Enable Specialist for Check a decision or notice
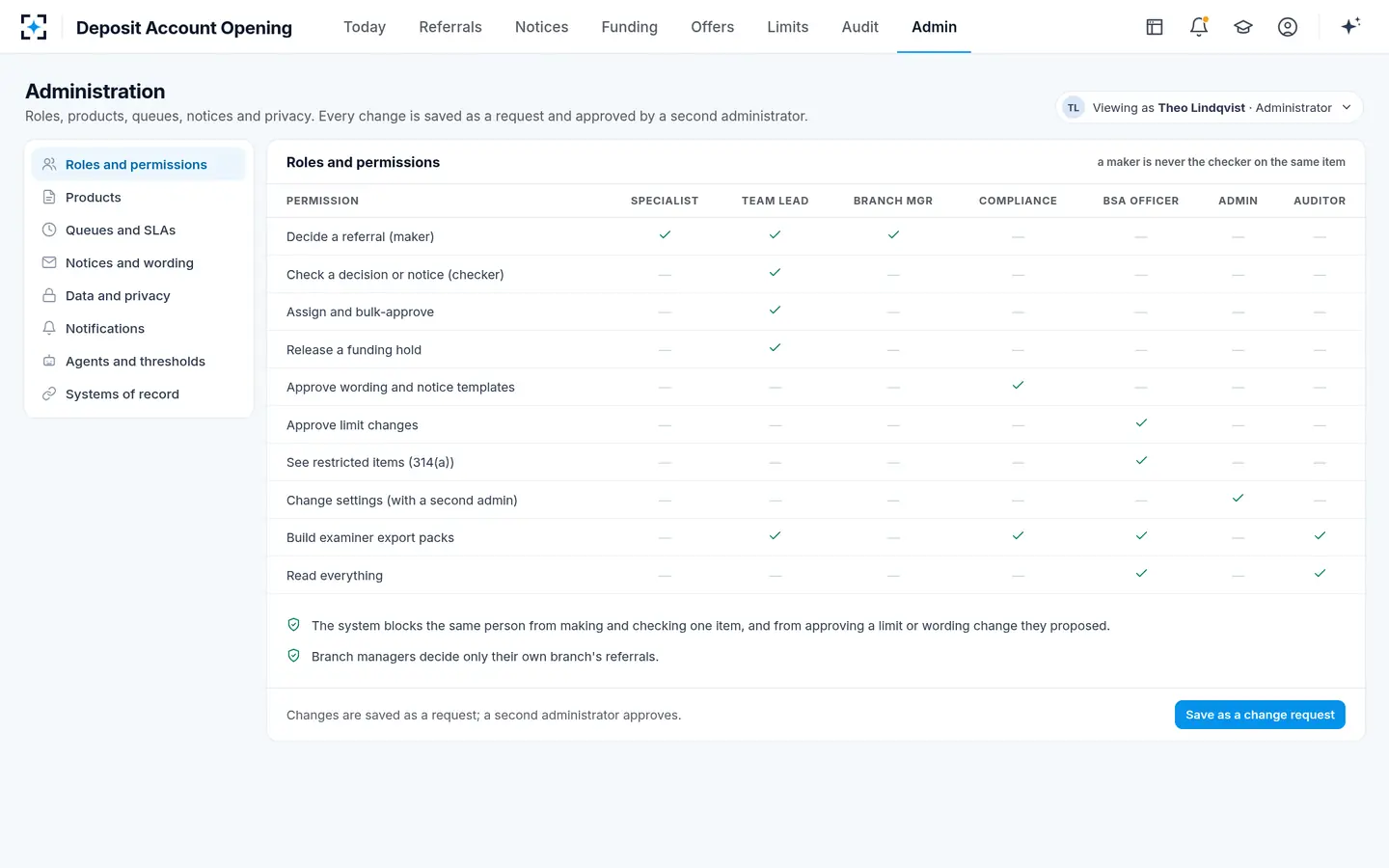1389x868 pixels. click(665, 275)
